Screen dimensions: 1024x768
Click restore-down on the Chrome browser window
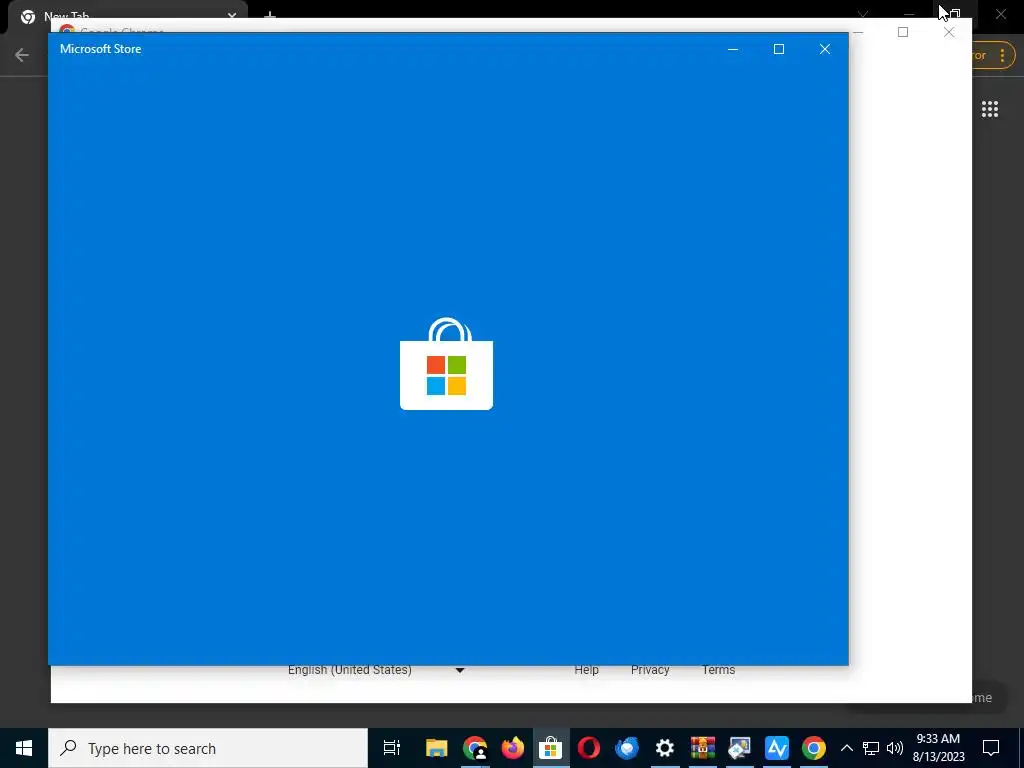tap(955, 14)
